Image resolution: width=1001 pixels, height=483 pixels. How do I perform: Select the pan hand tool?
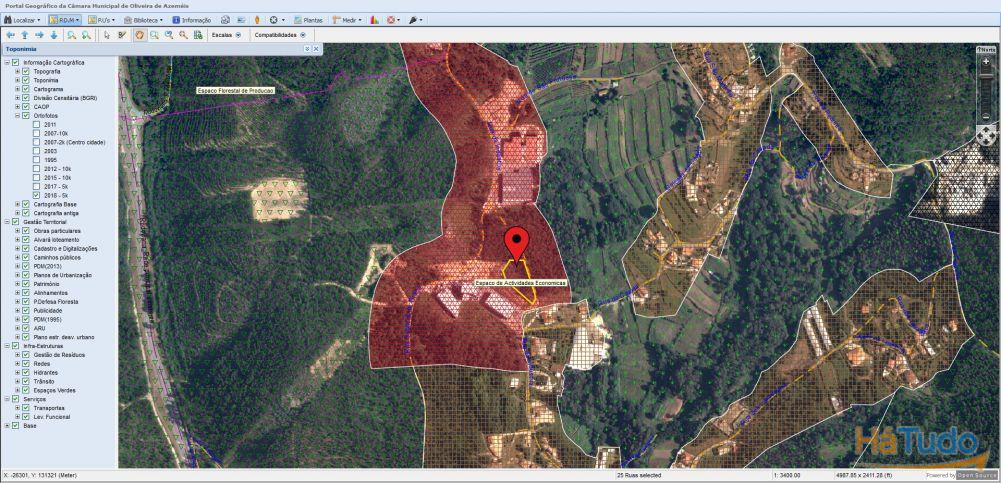click(139, 35)
